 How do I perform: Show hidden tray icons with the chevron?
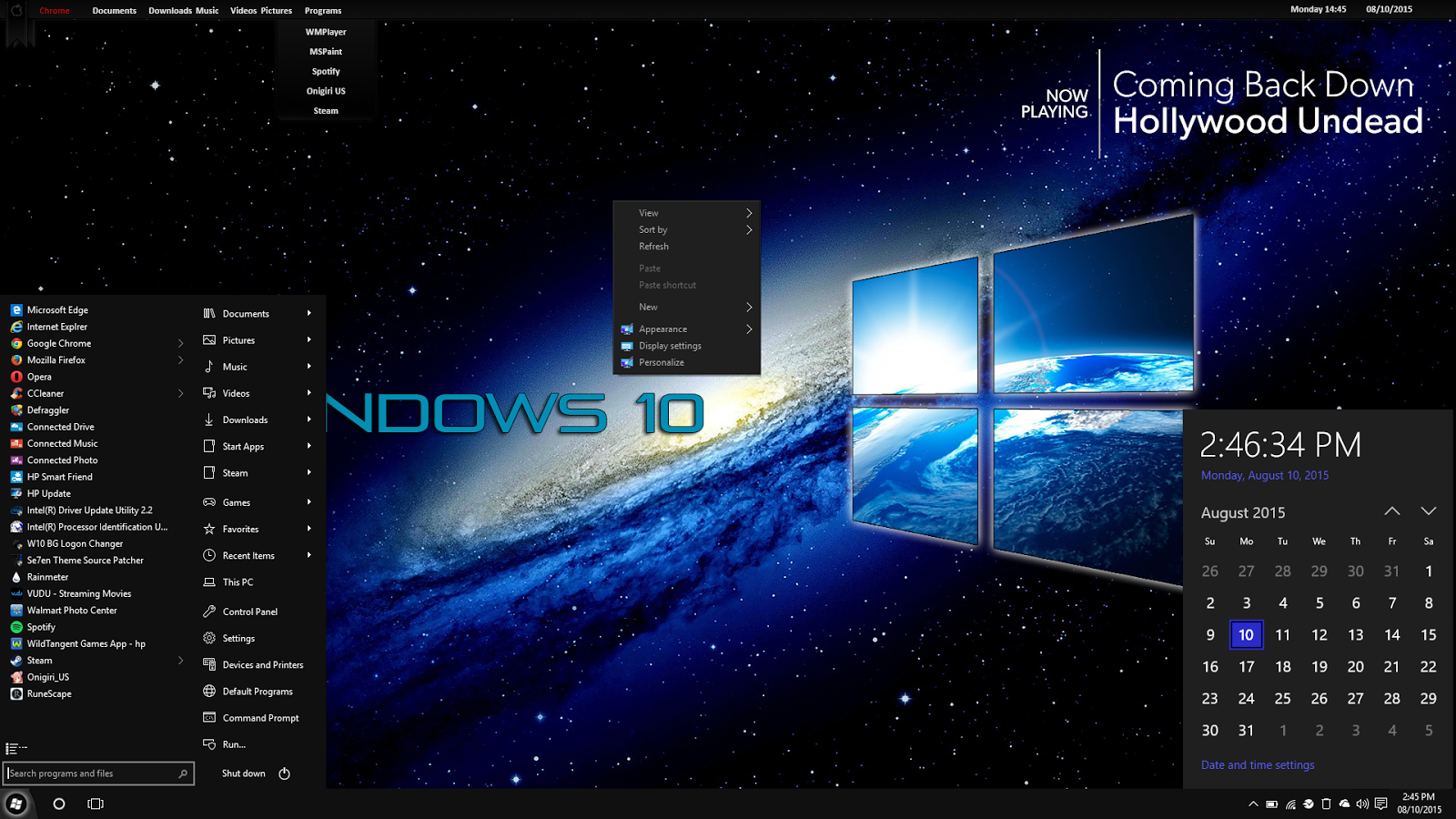click(1253, 804)
